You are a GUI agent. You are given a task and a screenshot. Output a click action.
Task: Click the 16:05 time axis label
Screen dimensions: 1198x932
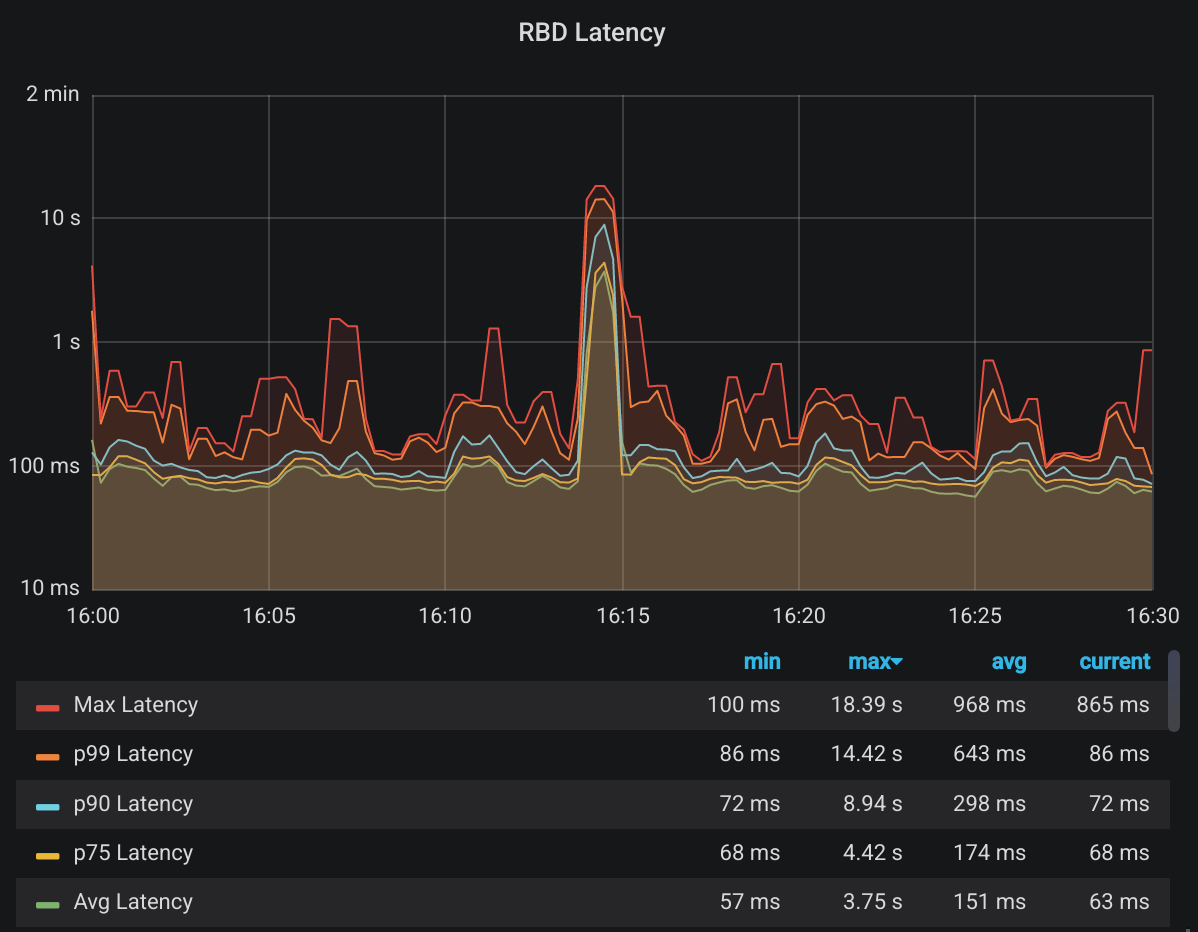(x=269, y=616)
